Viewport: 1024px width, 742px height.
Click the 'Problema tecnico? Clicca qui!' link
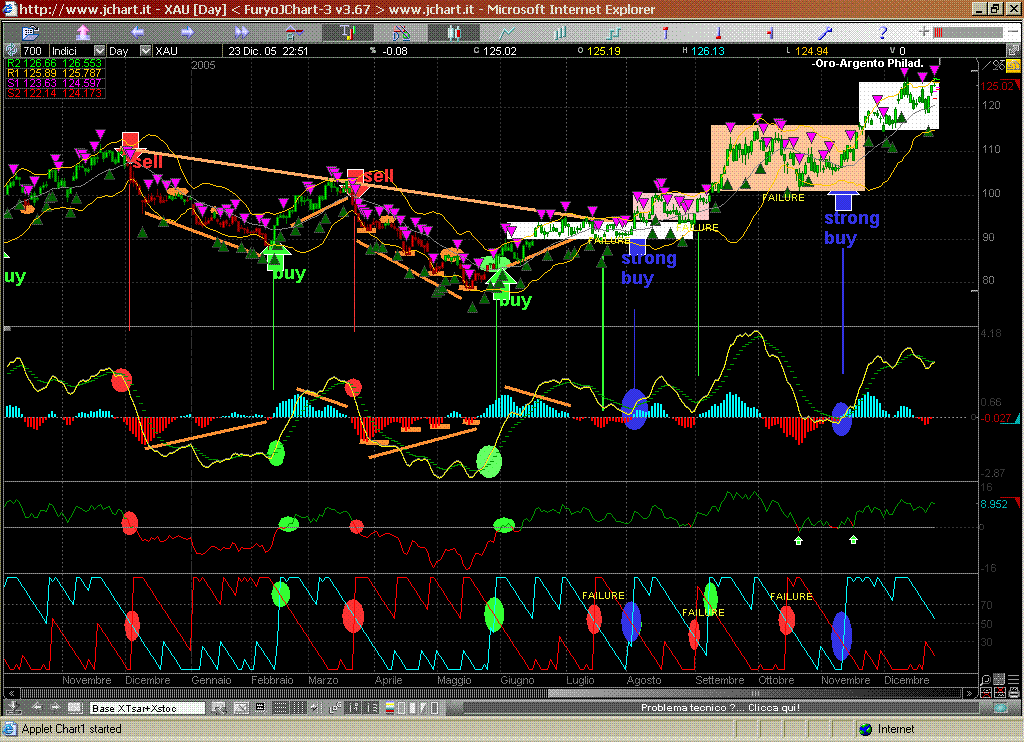click(720, 708)
